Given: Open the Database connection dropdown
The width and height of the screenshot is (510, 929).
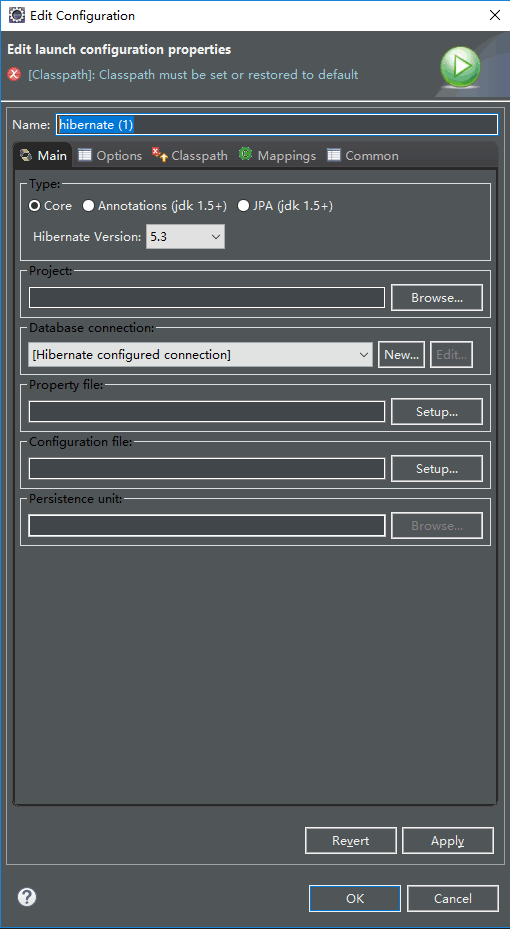Looking at the screenshot, I should 200,354.
